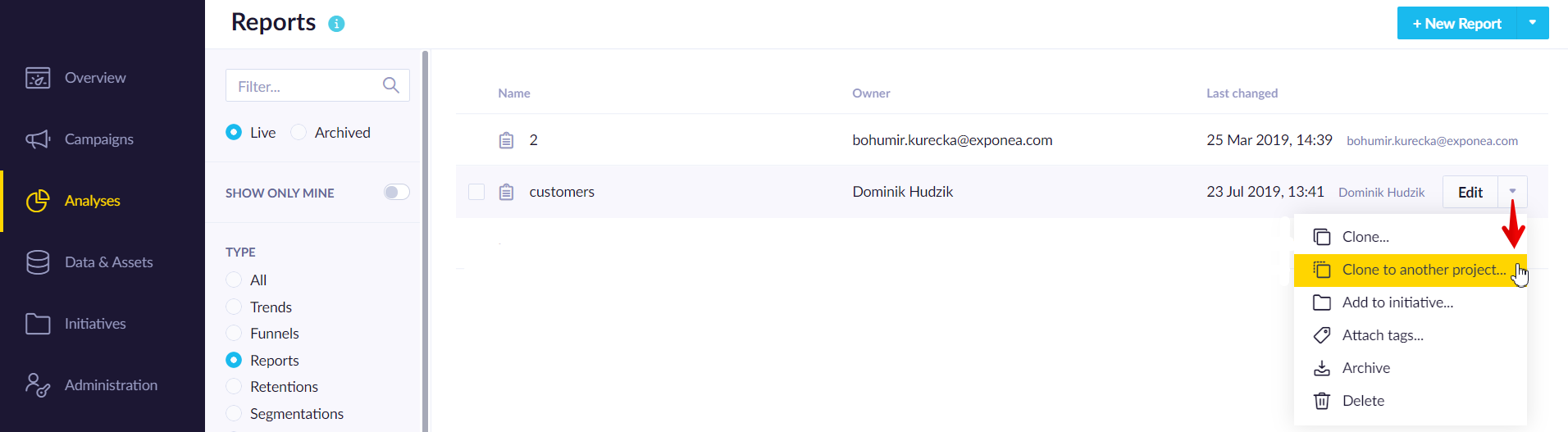This screenshot has height=432, width=1568.
Task: Click the info icon beside Reports title
Action: point(336,24)
